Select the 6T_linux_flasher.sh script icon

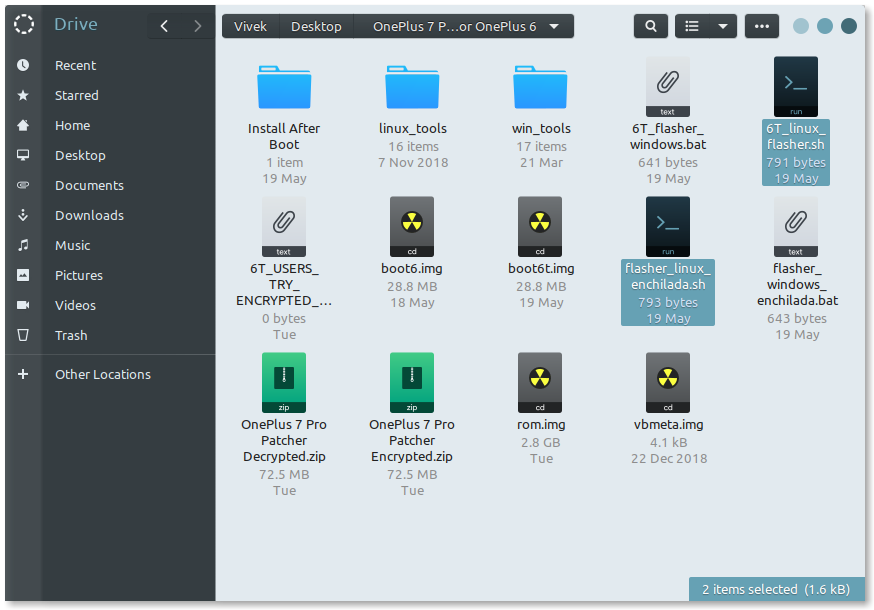pyautogui.click(x=796, y=86)
